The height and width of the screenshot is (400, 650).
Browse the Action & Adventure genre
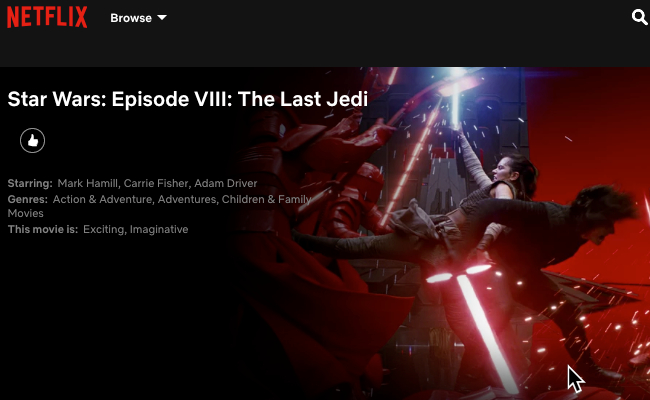click(x=102, y=199)
